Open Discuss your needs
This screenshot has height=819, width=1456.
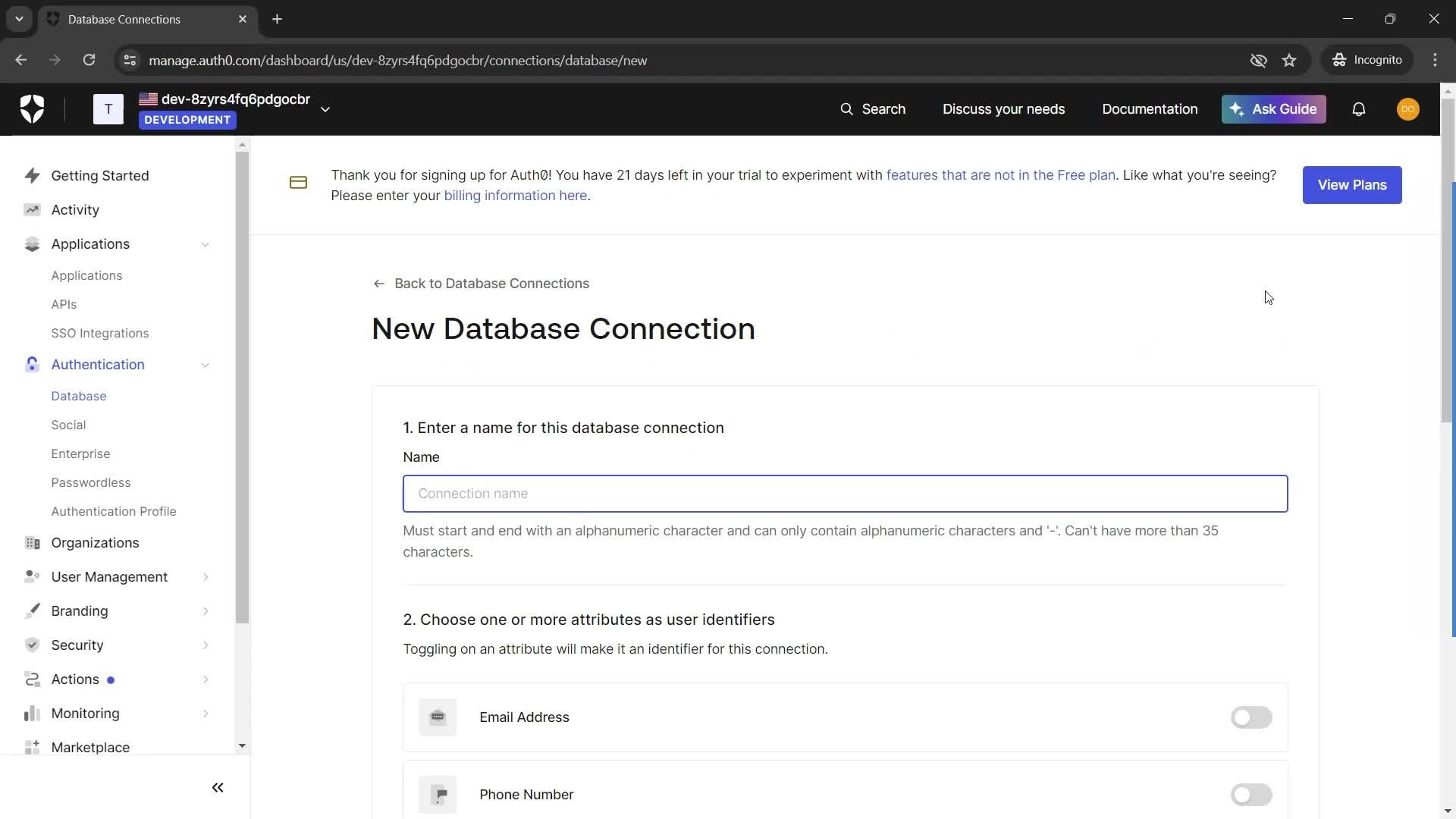point(1003,109)
